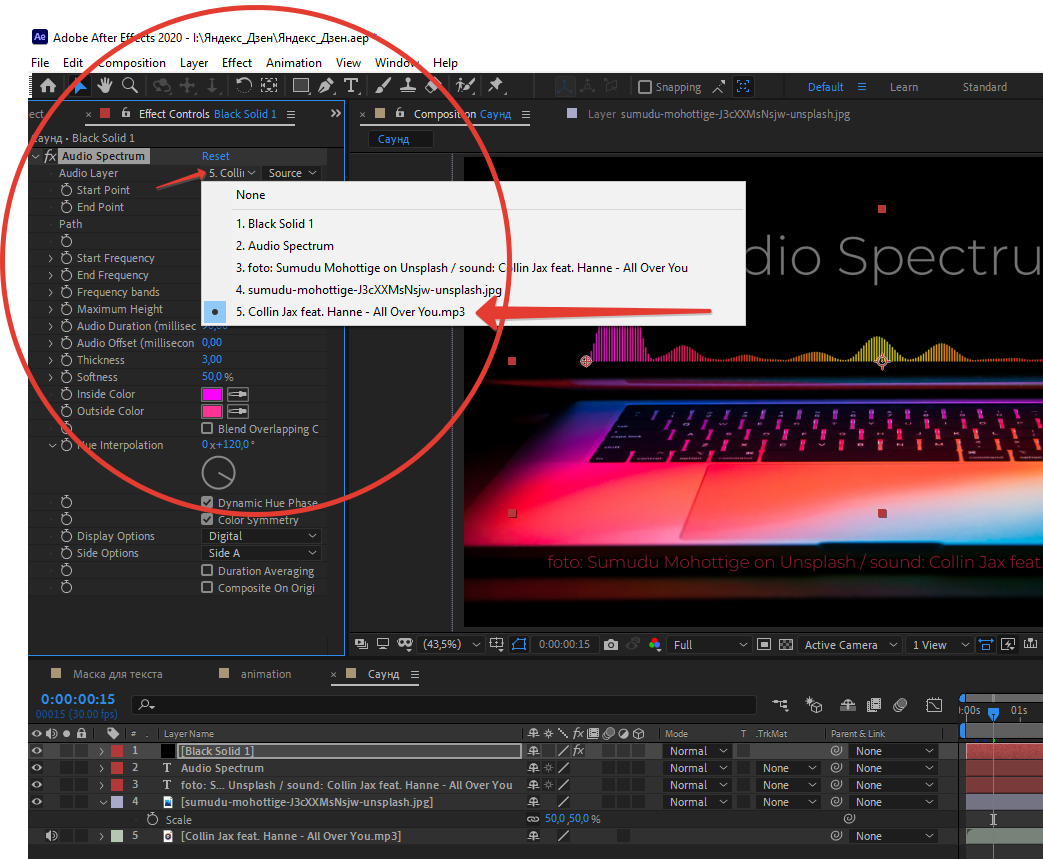
Task: Select Collin Jax mp3 in dropdown list
Action: coord(350,312)
